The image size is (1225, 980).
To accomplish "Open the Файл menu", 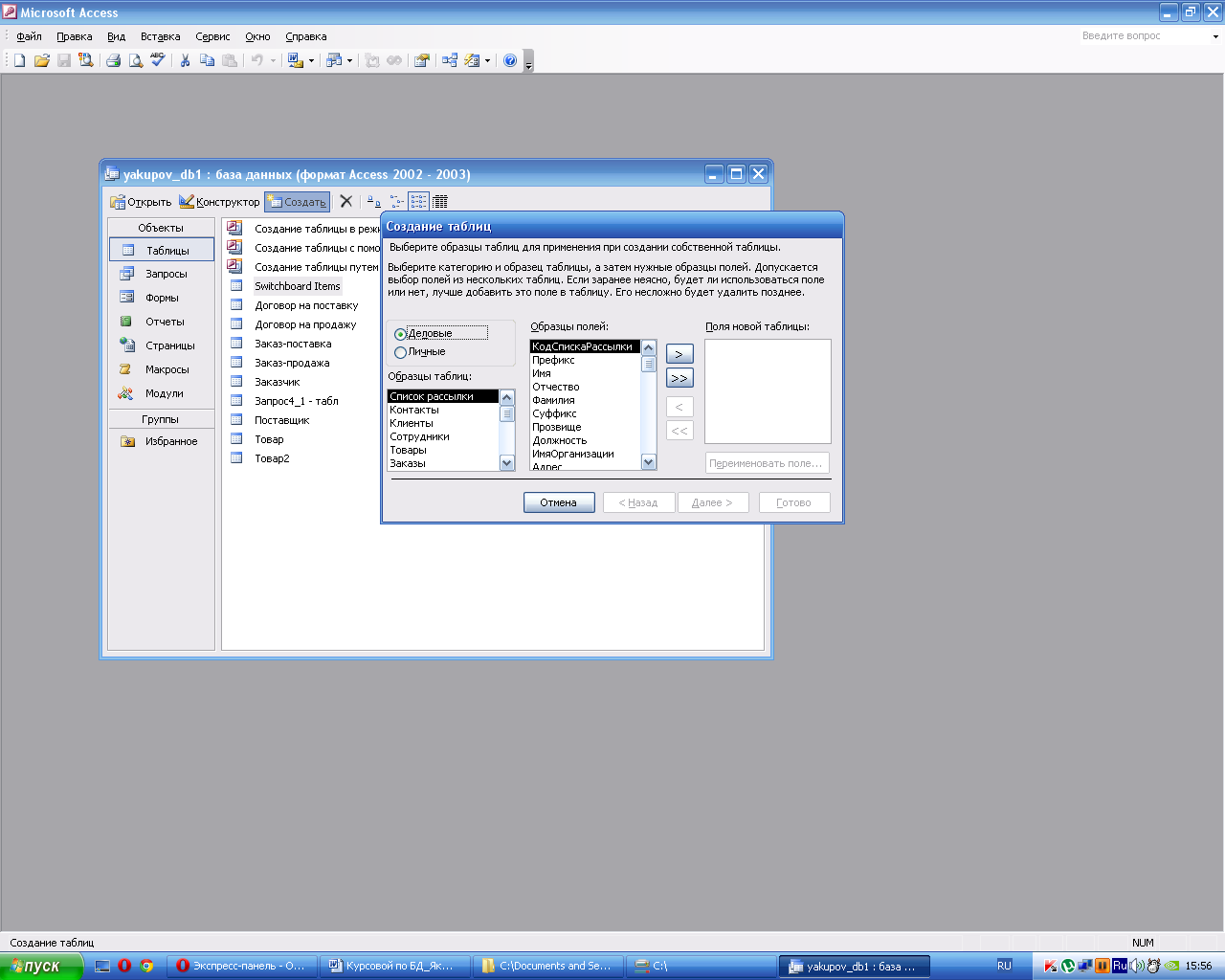I will click(29, 36).
